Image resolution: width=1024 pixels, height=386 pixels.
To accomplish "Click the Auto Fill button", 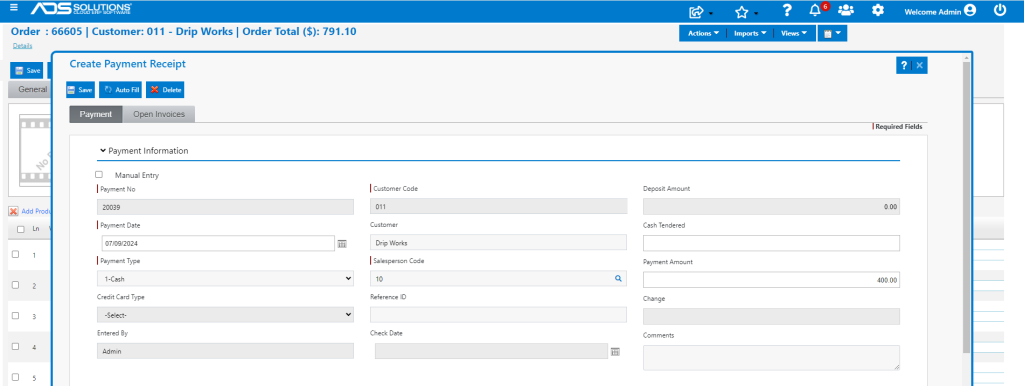I will [120, 89].
